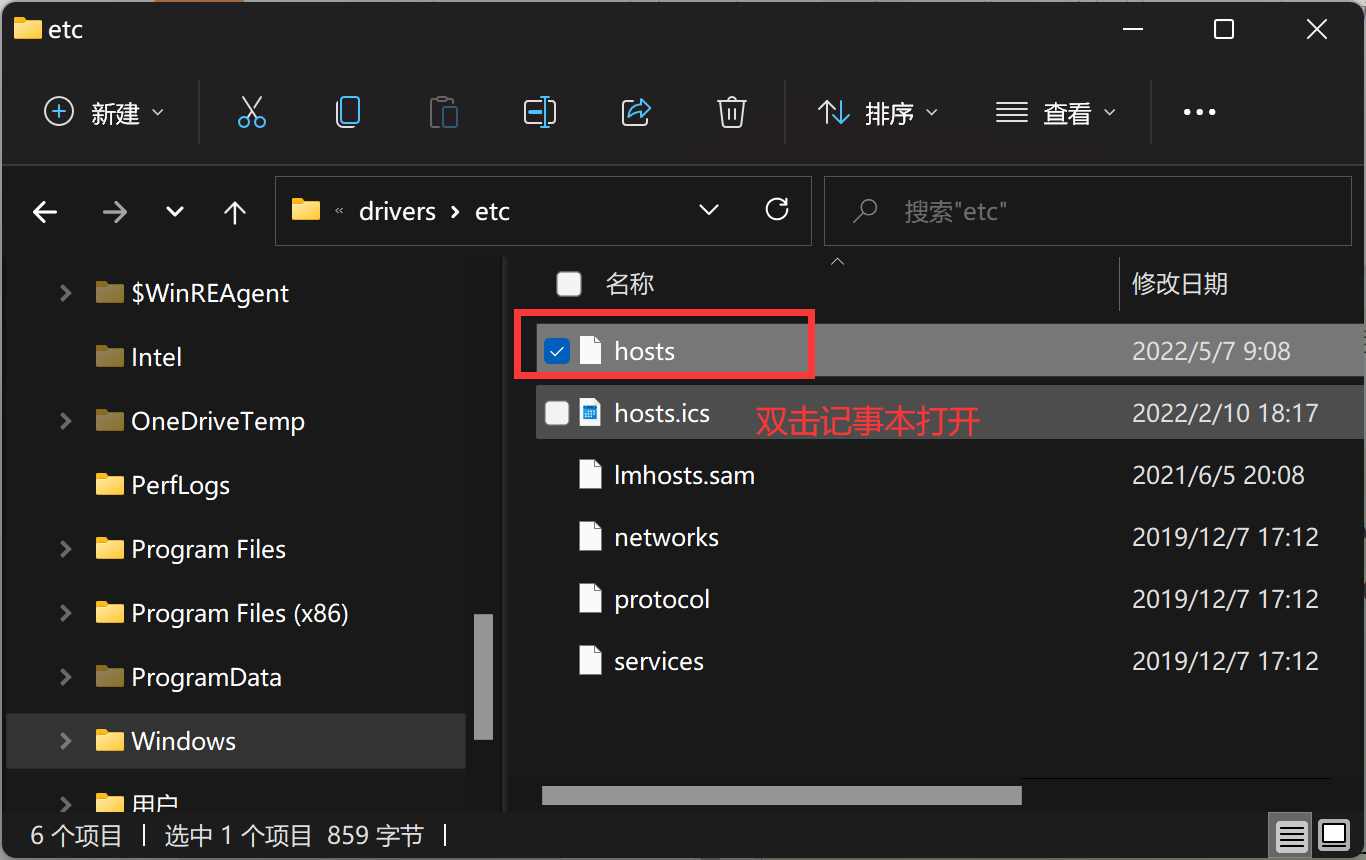Click the networks file icon
Viewport: 1366px width, 860px height.
click(x=591, y=537)
